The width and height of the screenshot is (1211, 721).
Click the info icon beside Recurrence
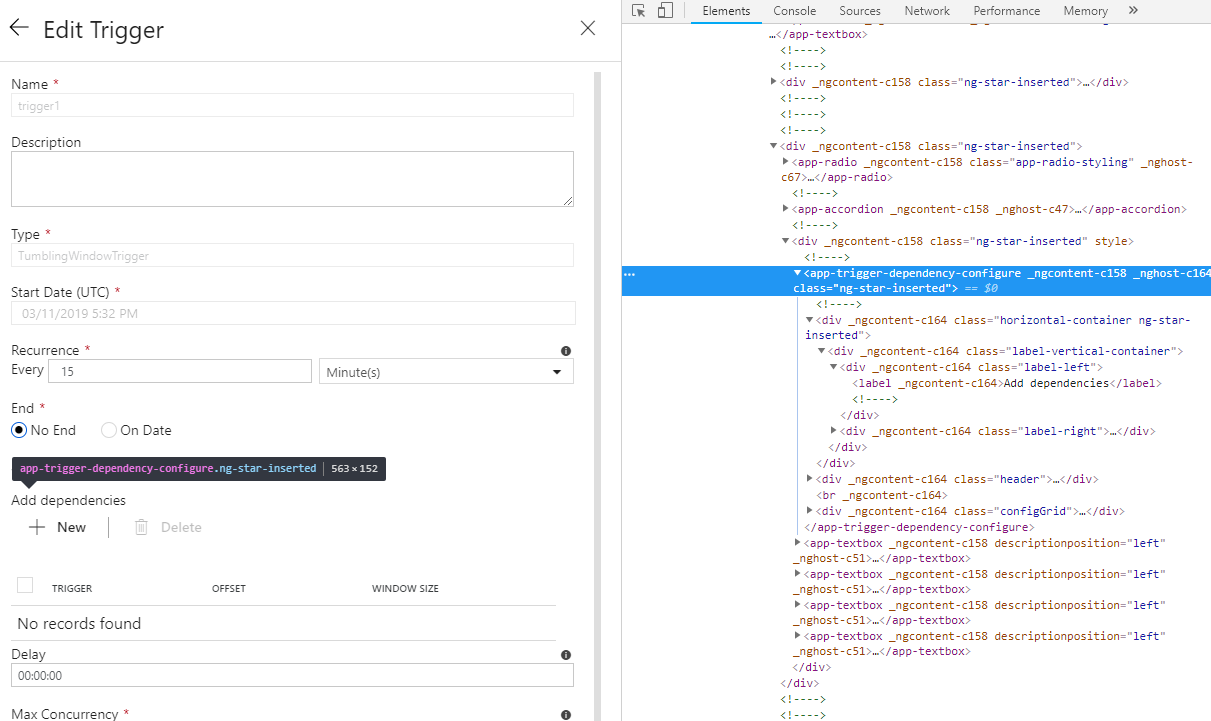click(565, 350)
